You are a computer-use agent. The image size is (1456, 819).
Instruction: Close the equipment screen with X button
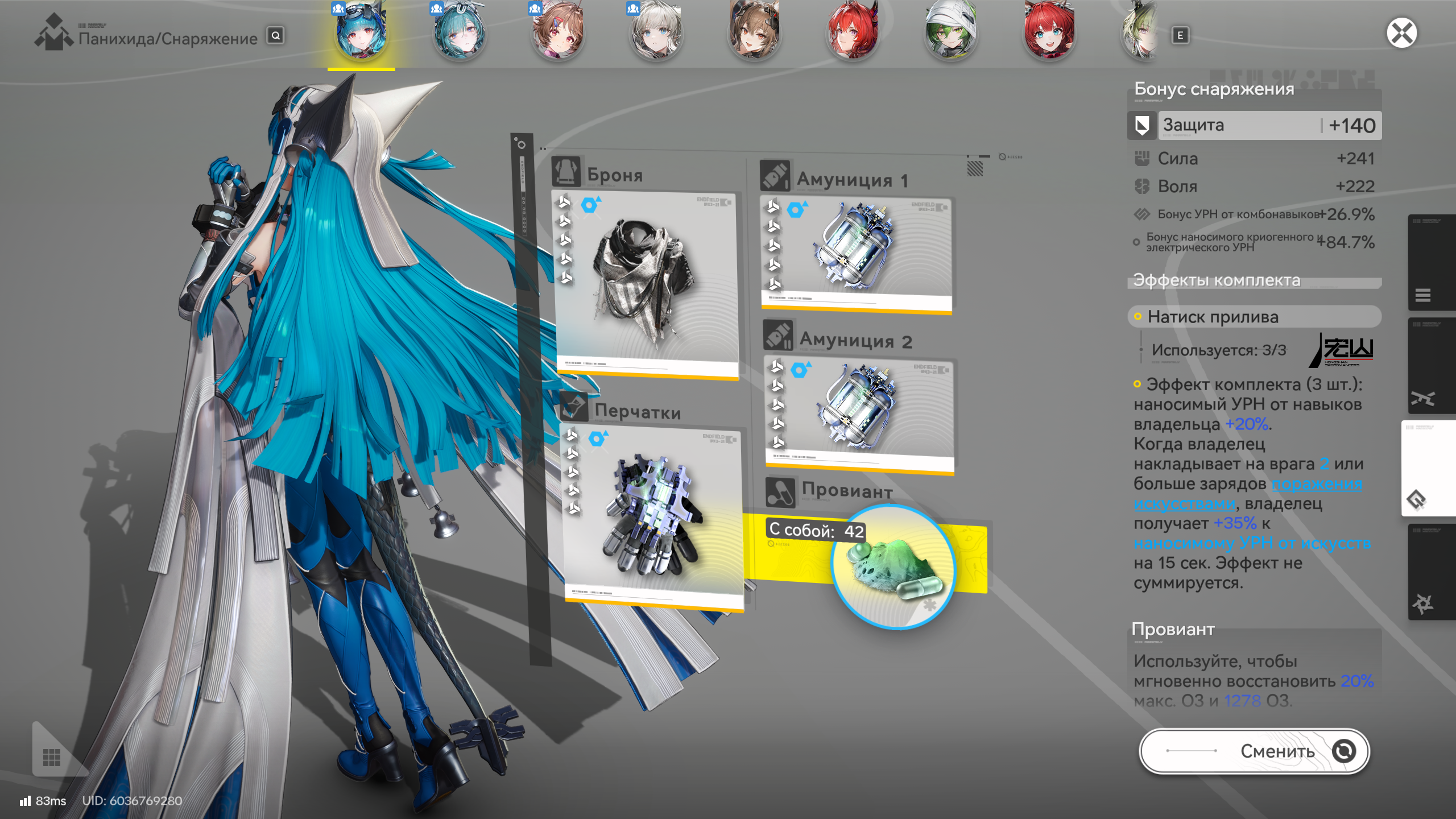pos(1401,34)
